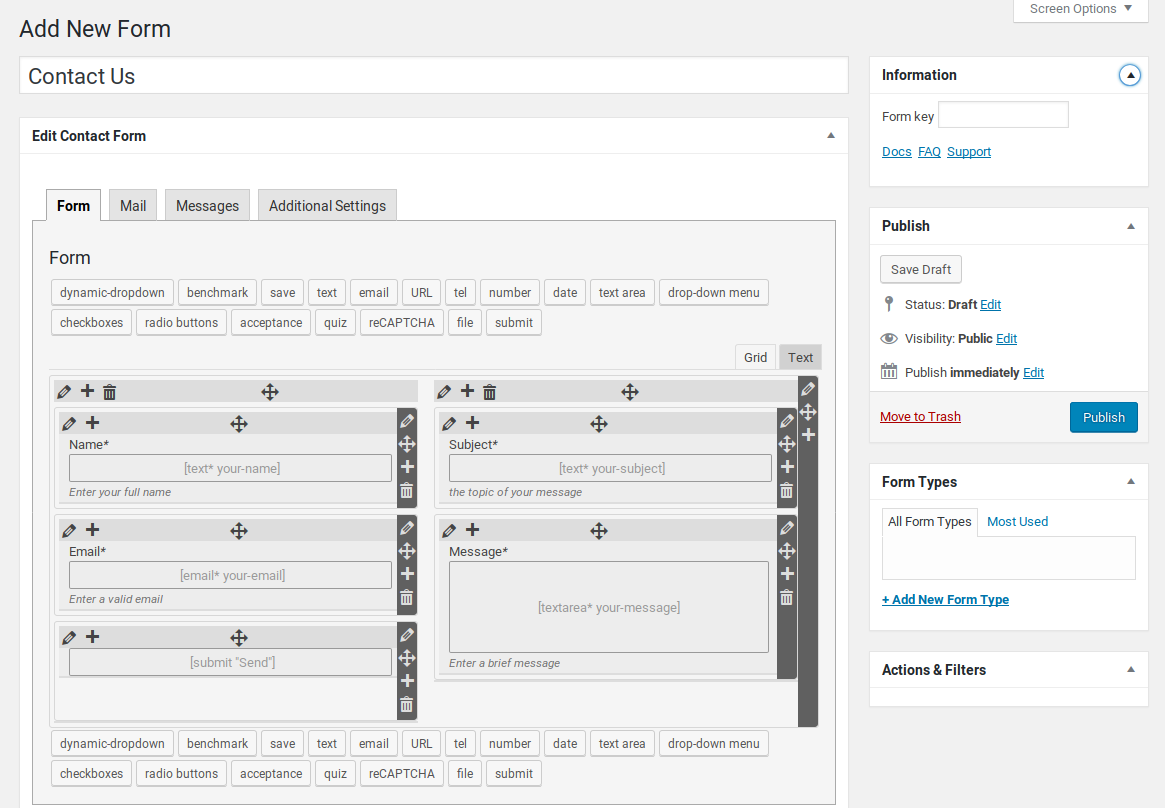
Task: Click the move icon above Subject label
Action: point(599,424)
